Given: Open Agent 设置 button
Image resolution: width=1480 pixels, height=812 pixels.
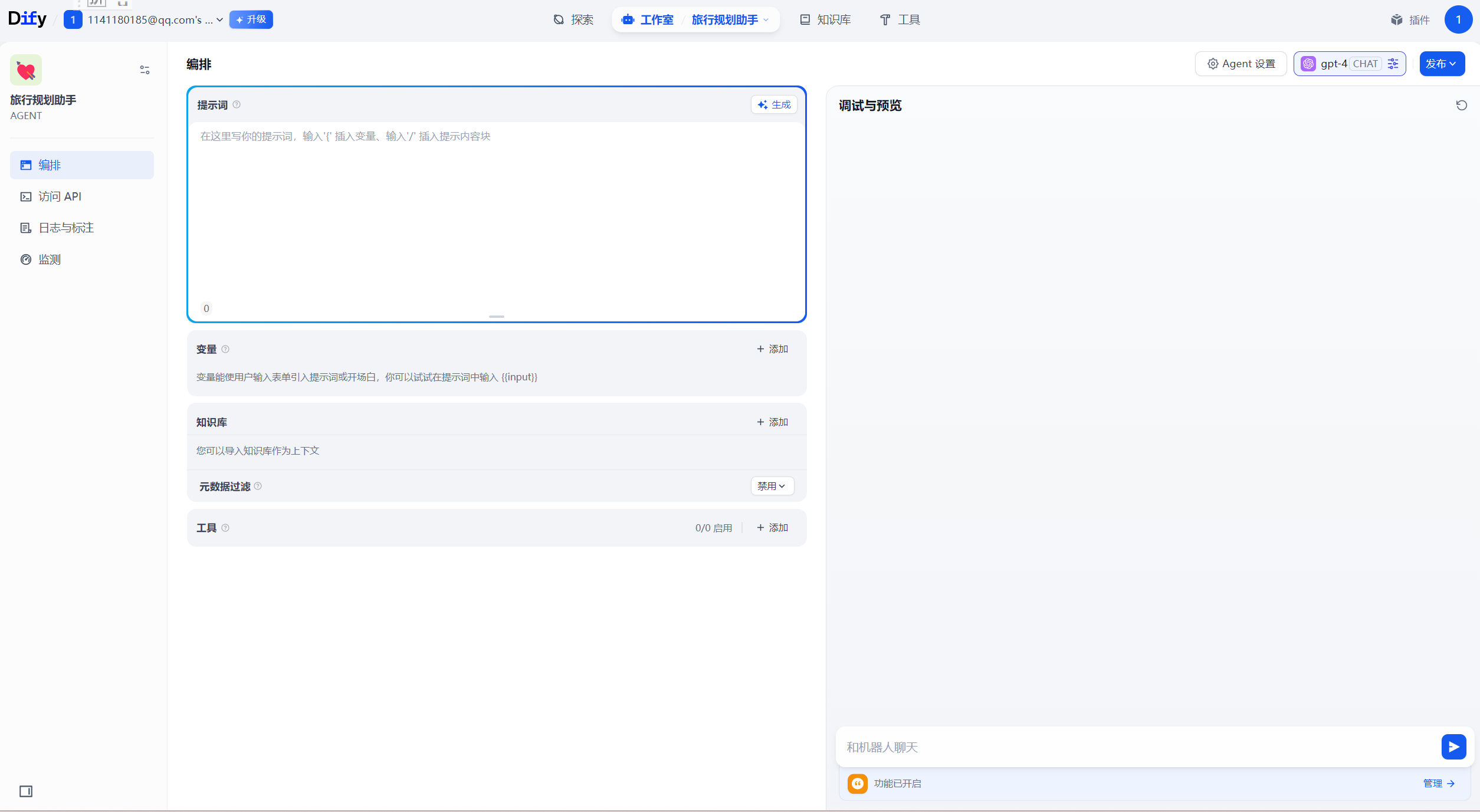Looking at the screenshot, I should pyautogui.click(x=1241, y=64).
